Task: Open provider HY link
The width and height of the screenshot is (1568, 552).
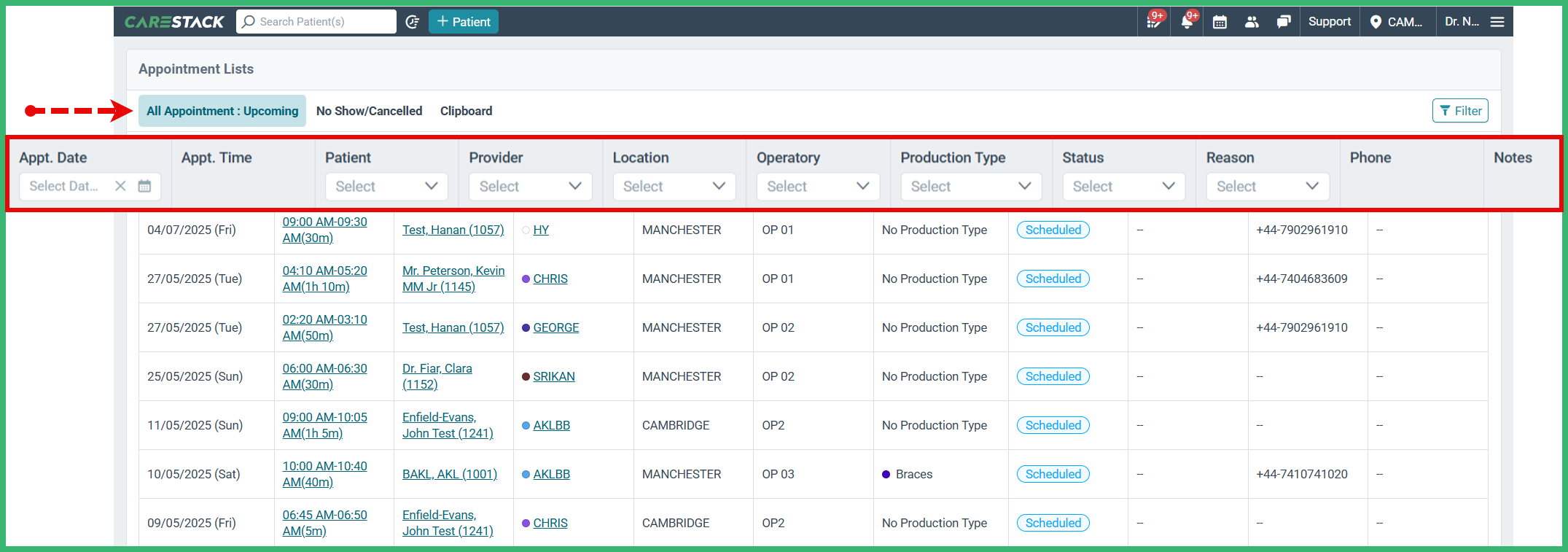Action: [x=541, y=230]
